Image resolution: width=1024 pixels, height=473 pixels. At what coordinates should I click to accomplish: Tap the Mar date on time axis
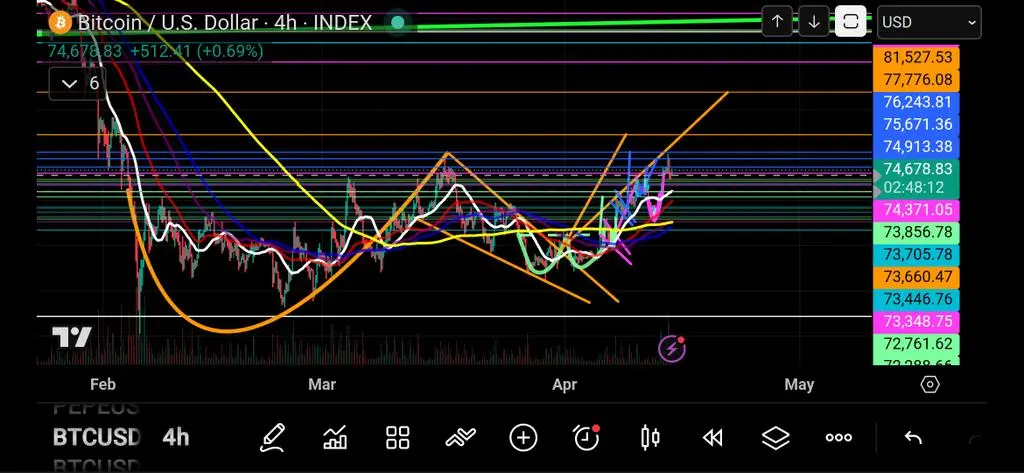322,385
